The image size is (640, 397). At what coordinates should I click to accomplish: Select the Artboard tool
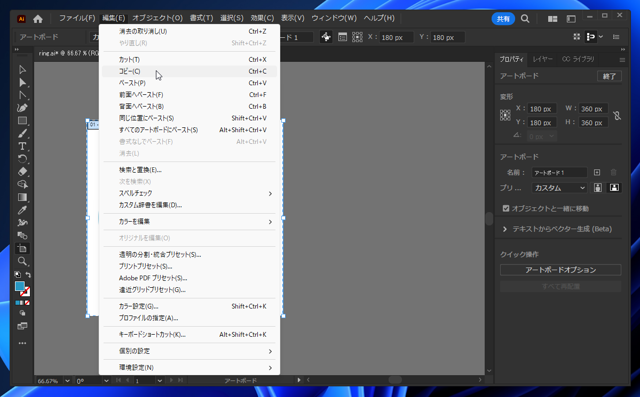22,248
